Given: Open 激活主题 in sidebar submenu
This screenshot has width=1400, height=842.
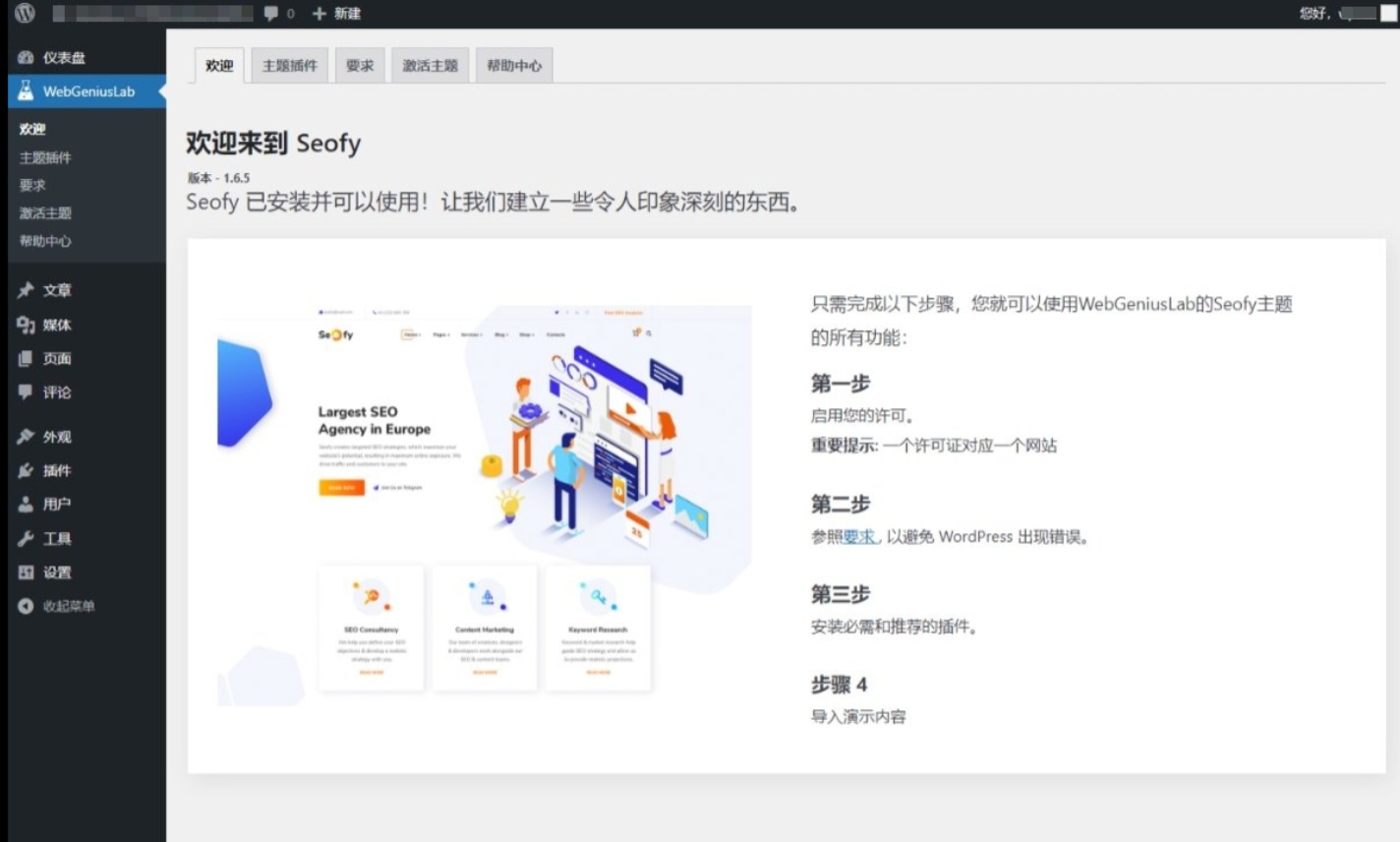Looking at the screenshot, I should coord(45,212).
